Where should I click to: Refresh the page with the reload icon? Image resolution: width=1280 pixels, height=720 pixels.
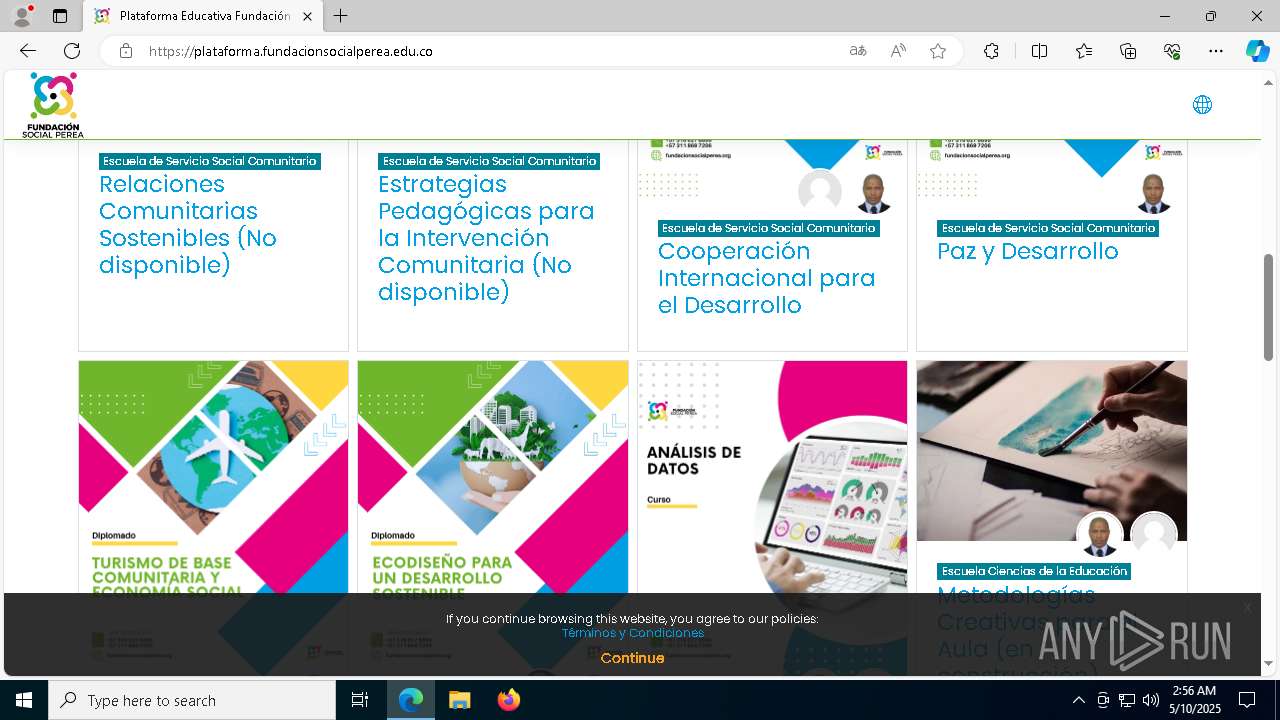click(x=72, y=51)
